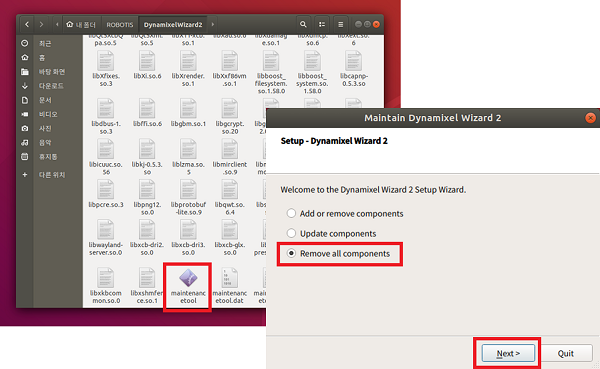Expand the path bar right arrow

point(213,24)
